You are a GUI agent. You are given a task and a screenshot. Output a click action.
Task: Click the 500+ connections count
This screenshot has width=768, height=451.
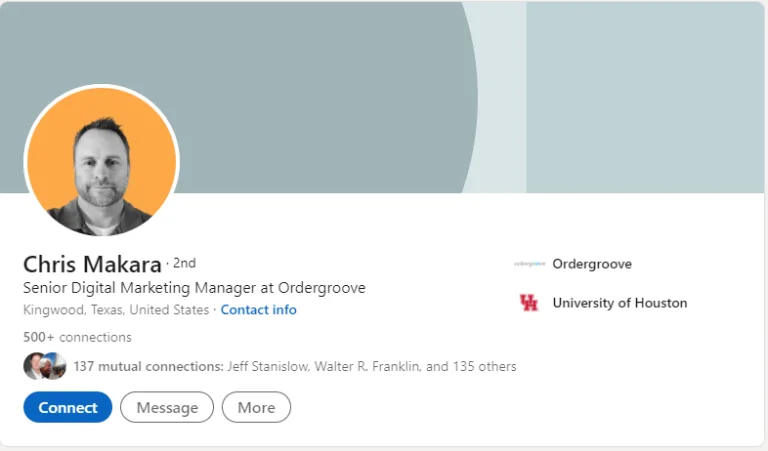[x=77, y=337]
